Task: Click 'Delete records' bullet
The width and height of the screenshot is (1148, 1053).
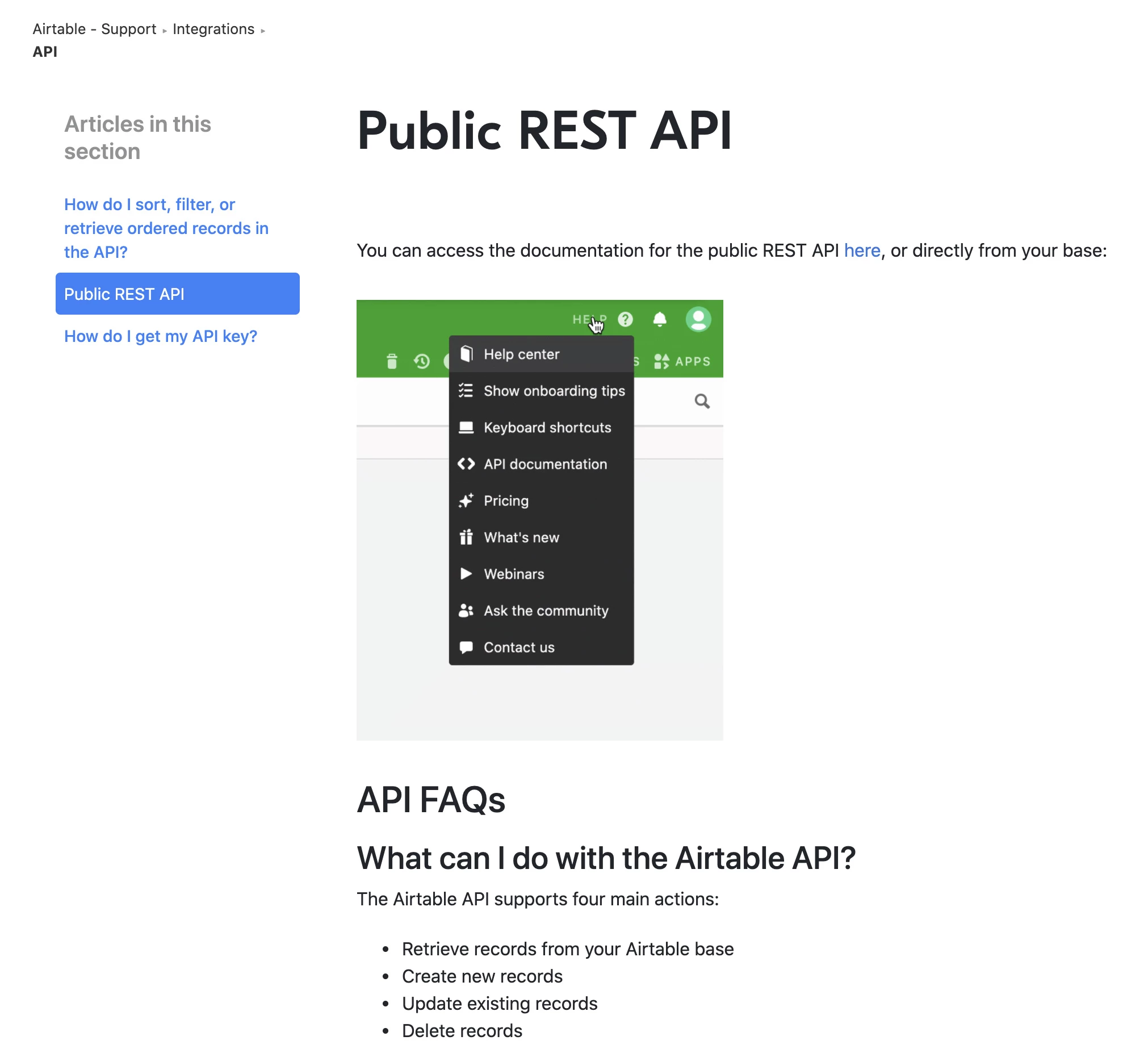Action: tap(462, 1031)
